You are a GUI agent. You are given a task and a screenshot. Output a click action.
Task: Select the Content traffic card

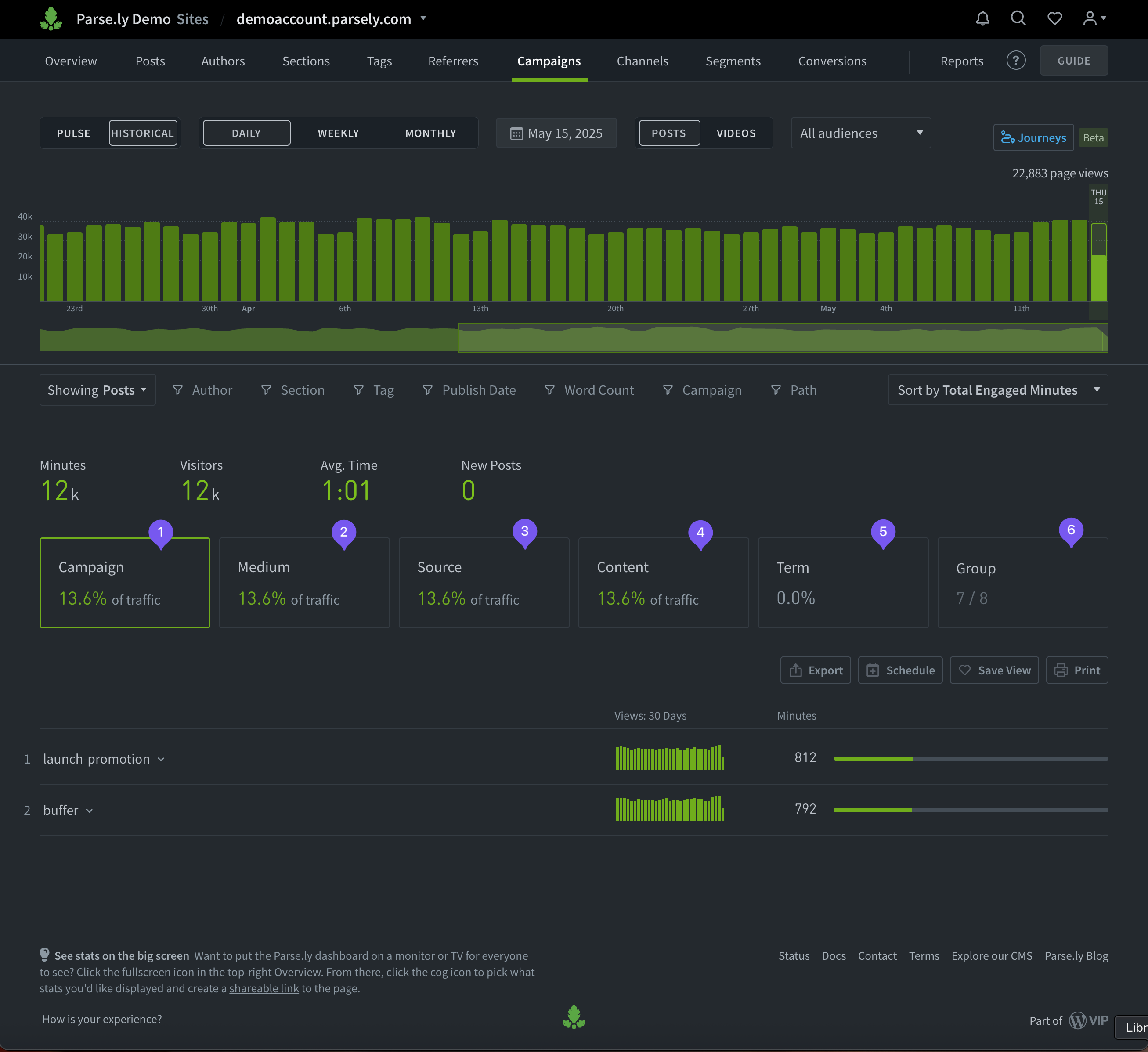664,583
